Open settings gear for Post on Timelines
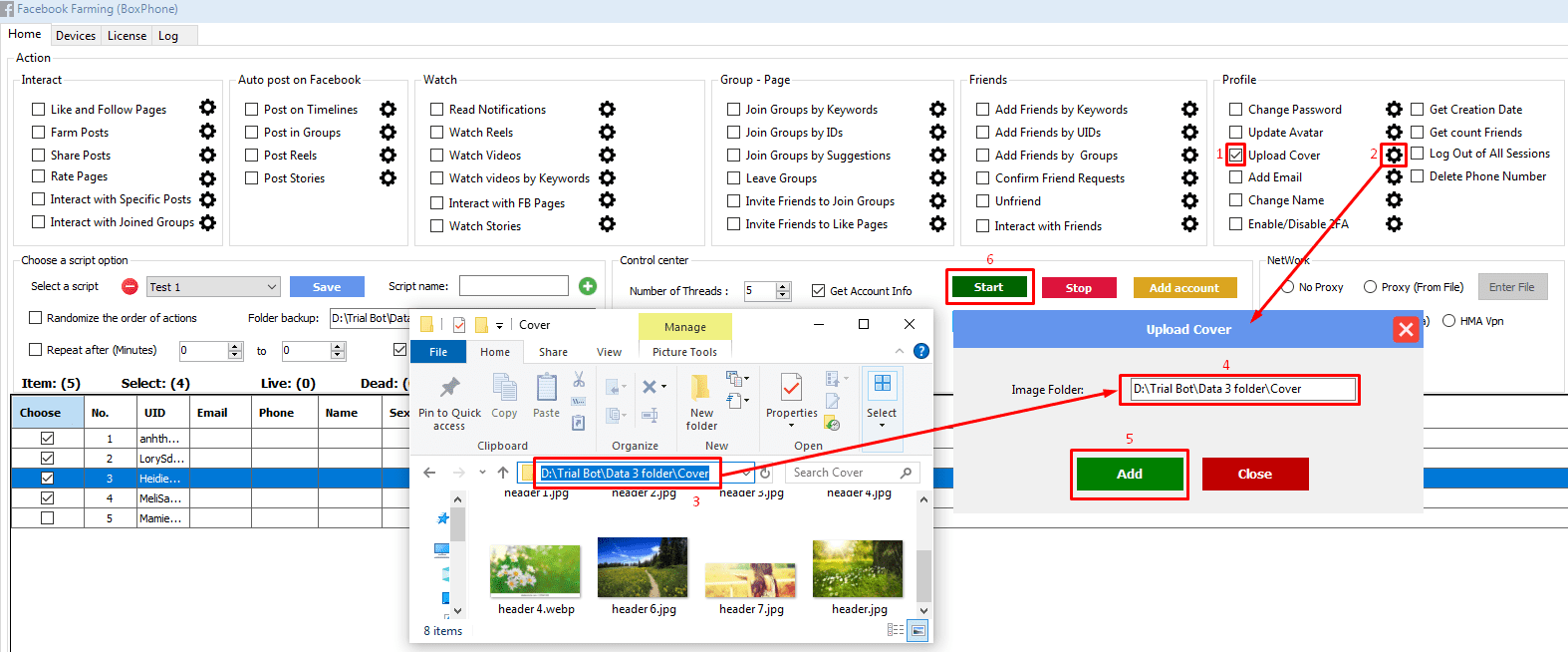The height and width of the screenshot is (652, 1568). point(388,109)
